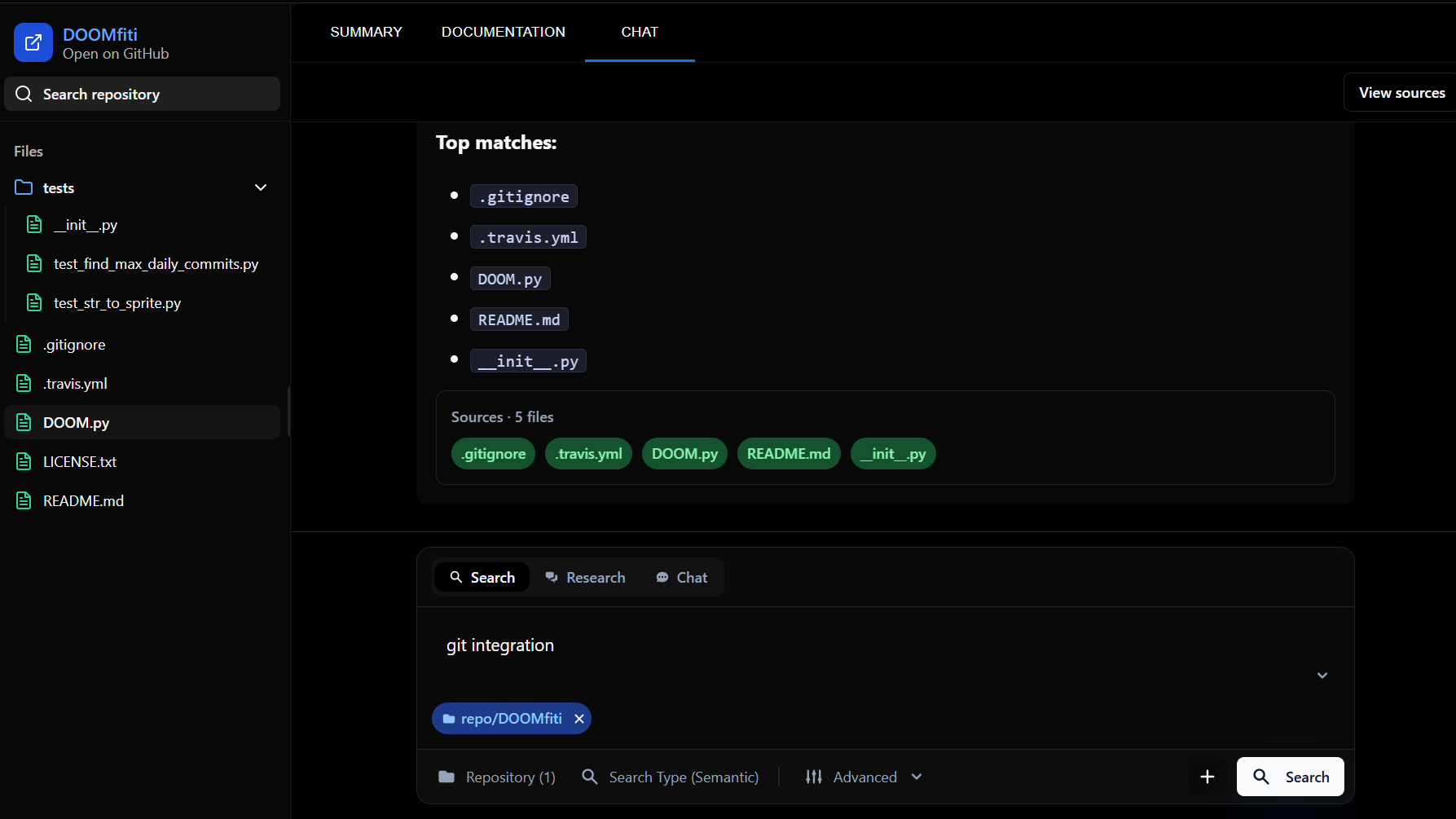Select the CHAT tab
The image size is (1456, 819).
(x=640, y=32)
